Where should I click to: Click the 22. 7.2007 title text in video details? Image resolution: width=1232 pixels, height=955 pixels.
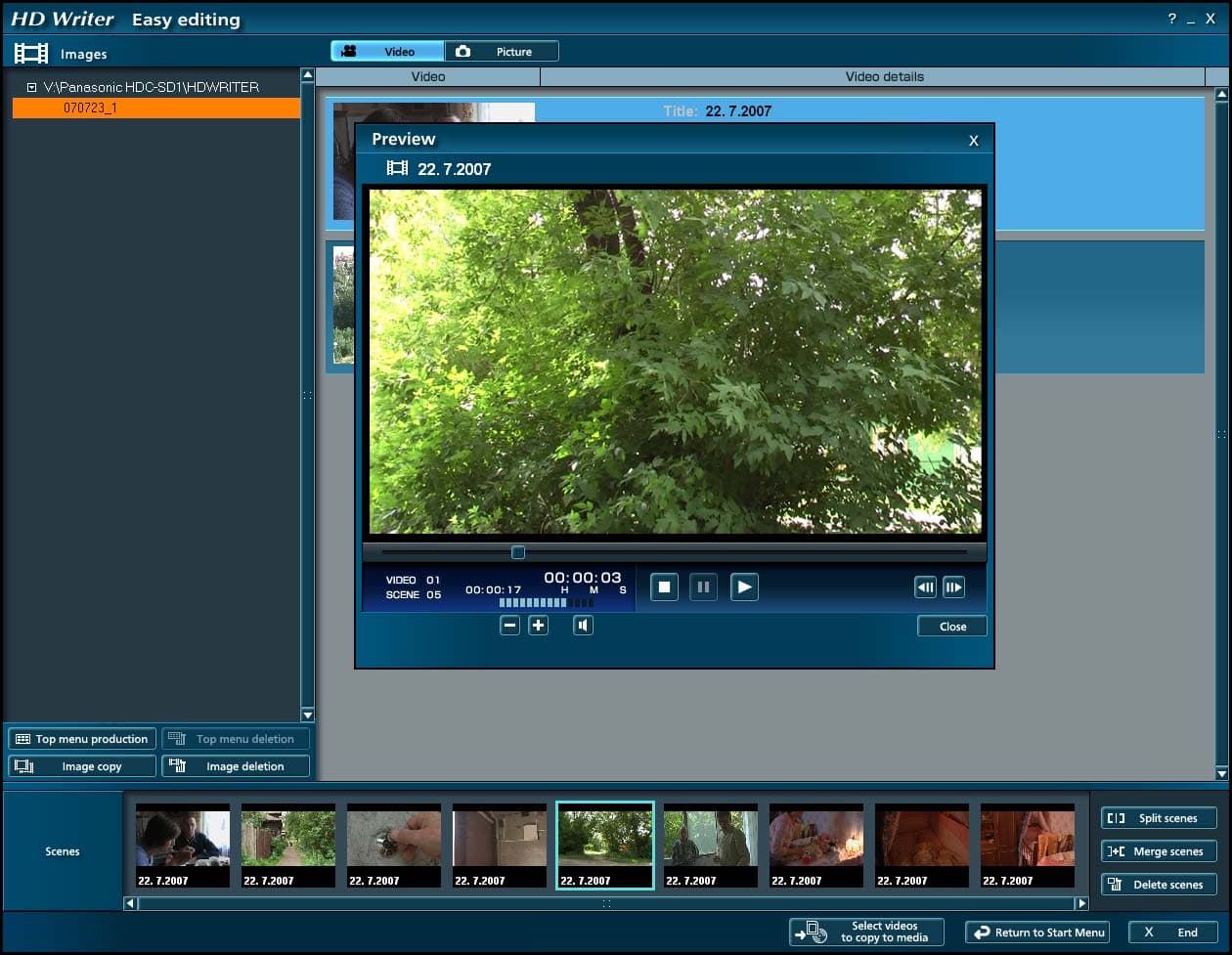point(736,111)
